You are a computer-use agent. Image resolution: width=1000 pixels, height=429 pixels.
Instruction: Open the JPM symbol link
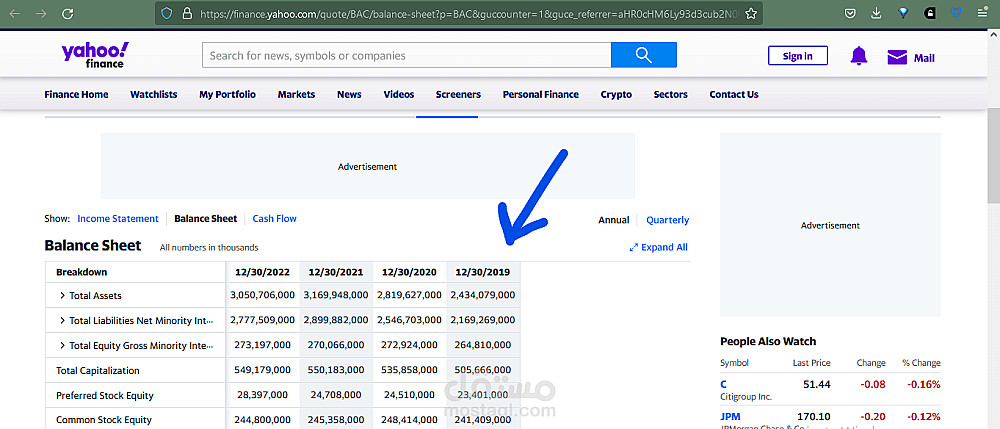click(x=730, y=416)
